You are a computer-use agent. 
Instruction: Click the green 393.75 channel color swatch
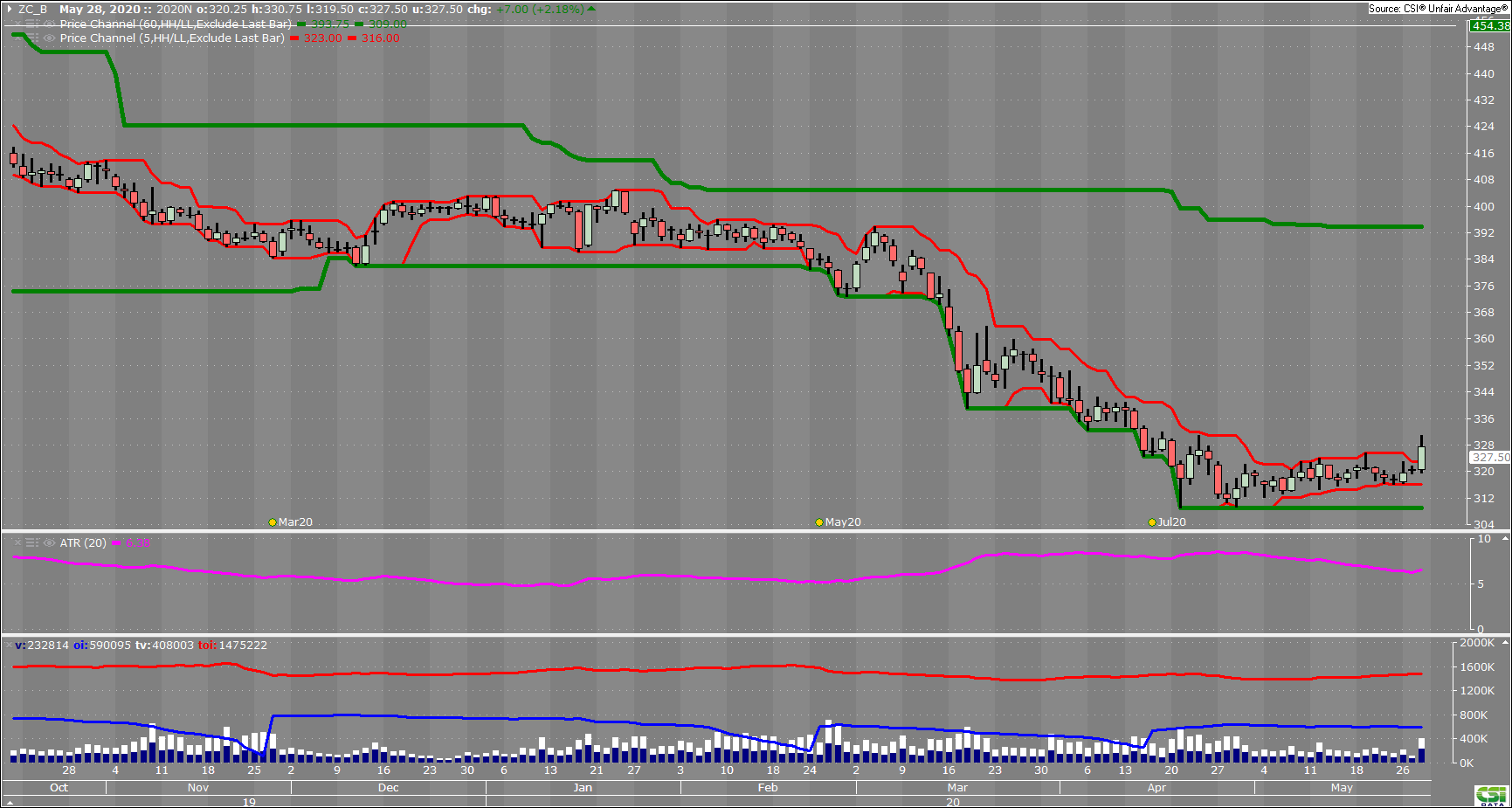(x=301, y=24)
